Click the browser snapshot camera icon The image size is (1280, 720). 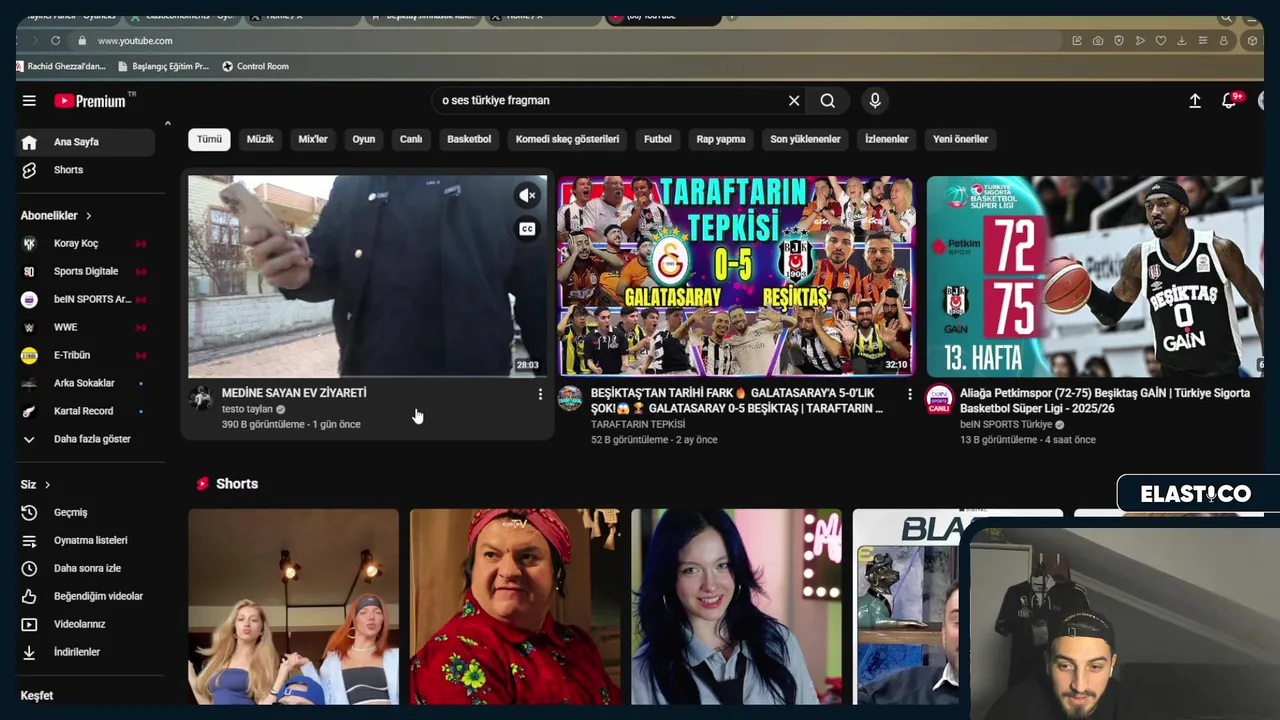[1098, 41]
